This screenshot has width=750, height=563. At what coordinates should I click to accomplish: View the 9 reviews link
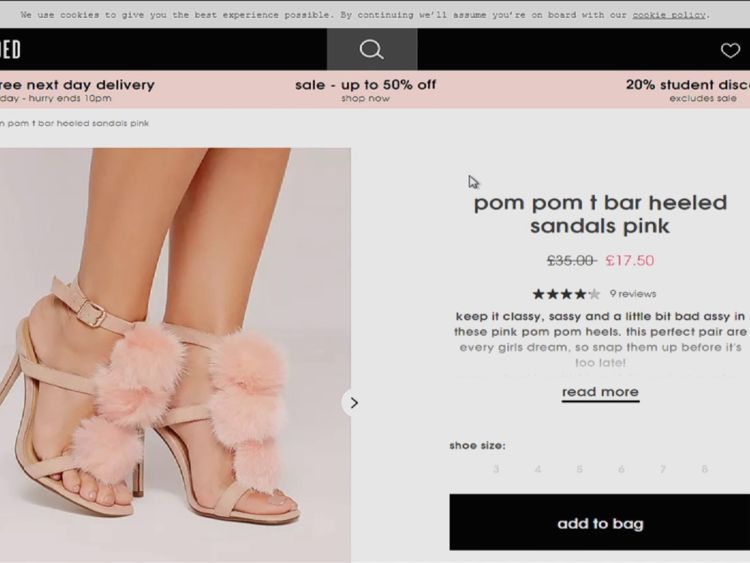(633, 294)
